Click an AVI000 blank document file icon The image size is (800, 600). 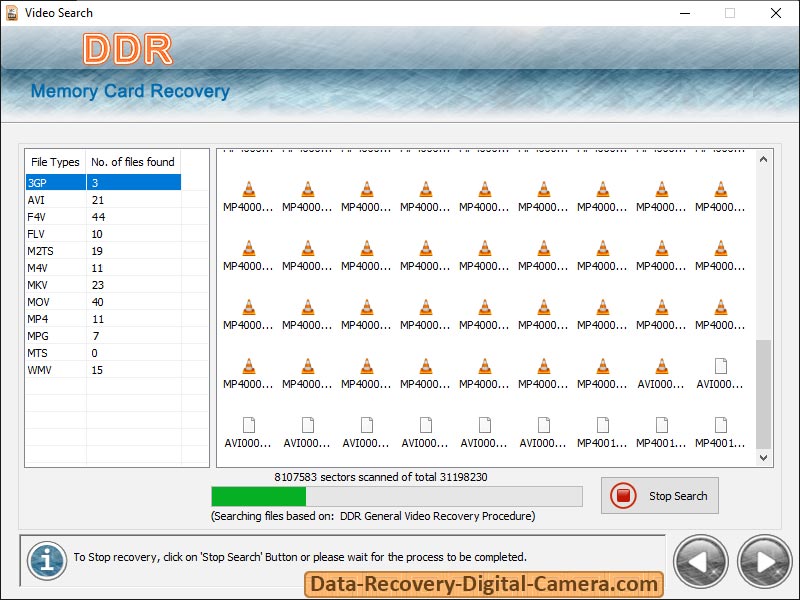pyautogui.click(x=248, y=425)
